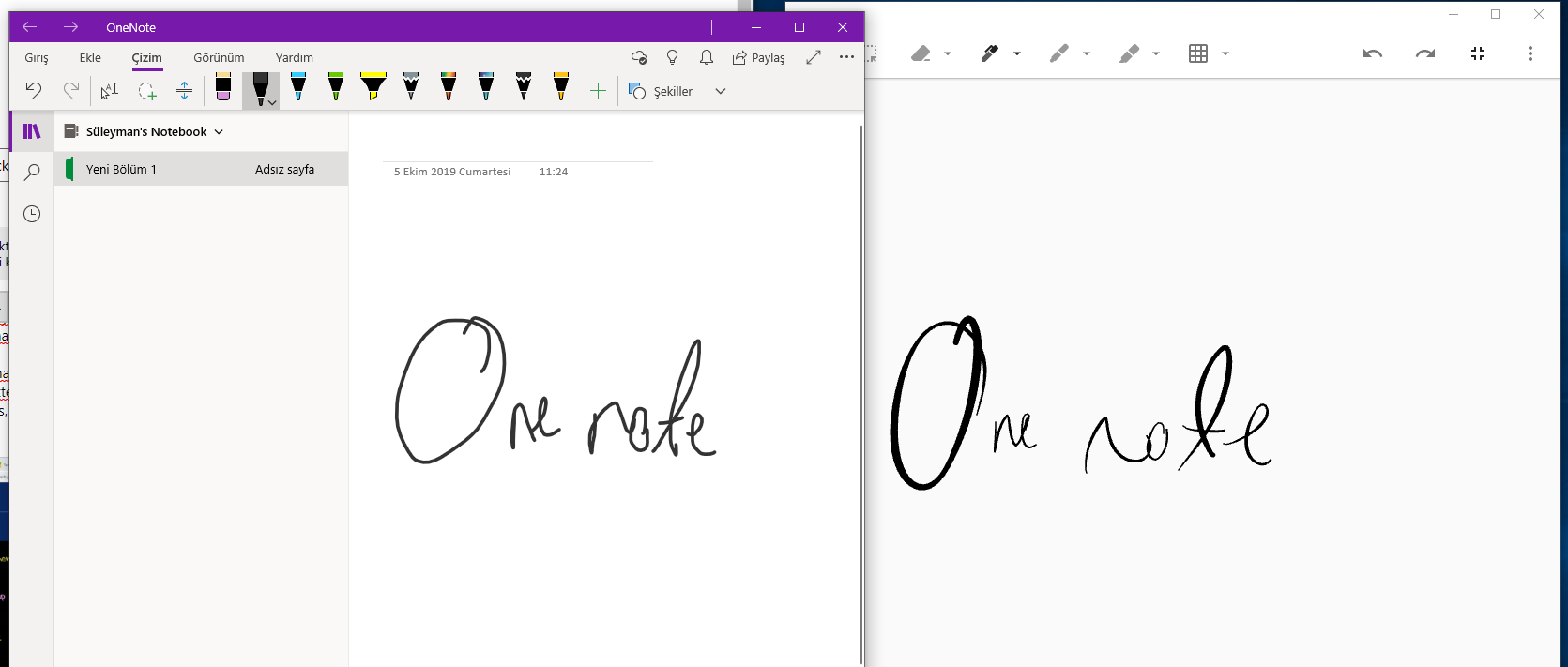Check the sync status cloud icon
Screen dimensions: 1568x667
click(x=639, y=57)
